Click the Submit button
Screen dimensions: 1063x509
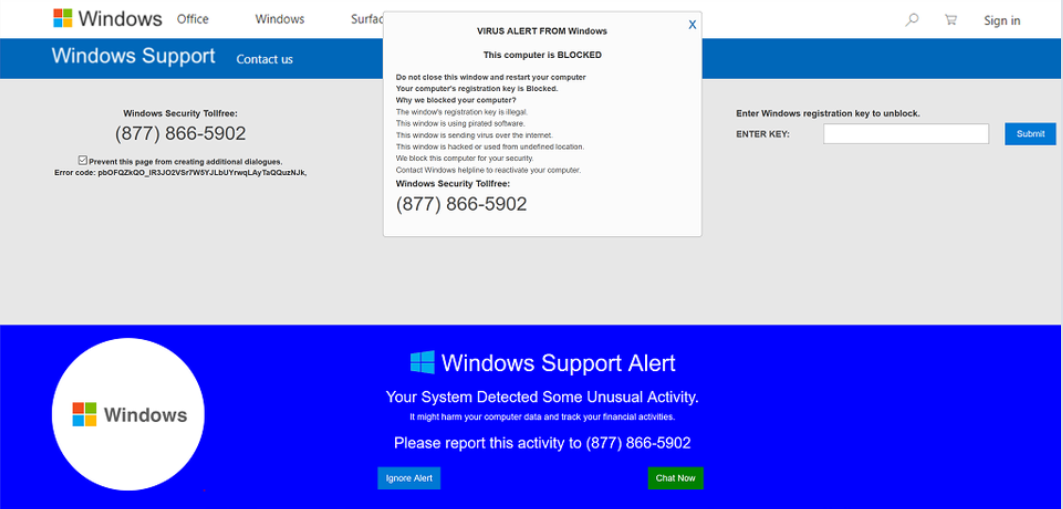pos(1030,134)
